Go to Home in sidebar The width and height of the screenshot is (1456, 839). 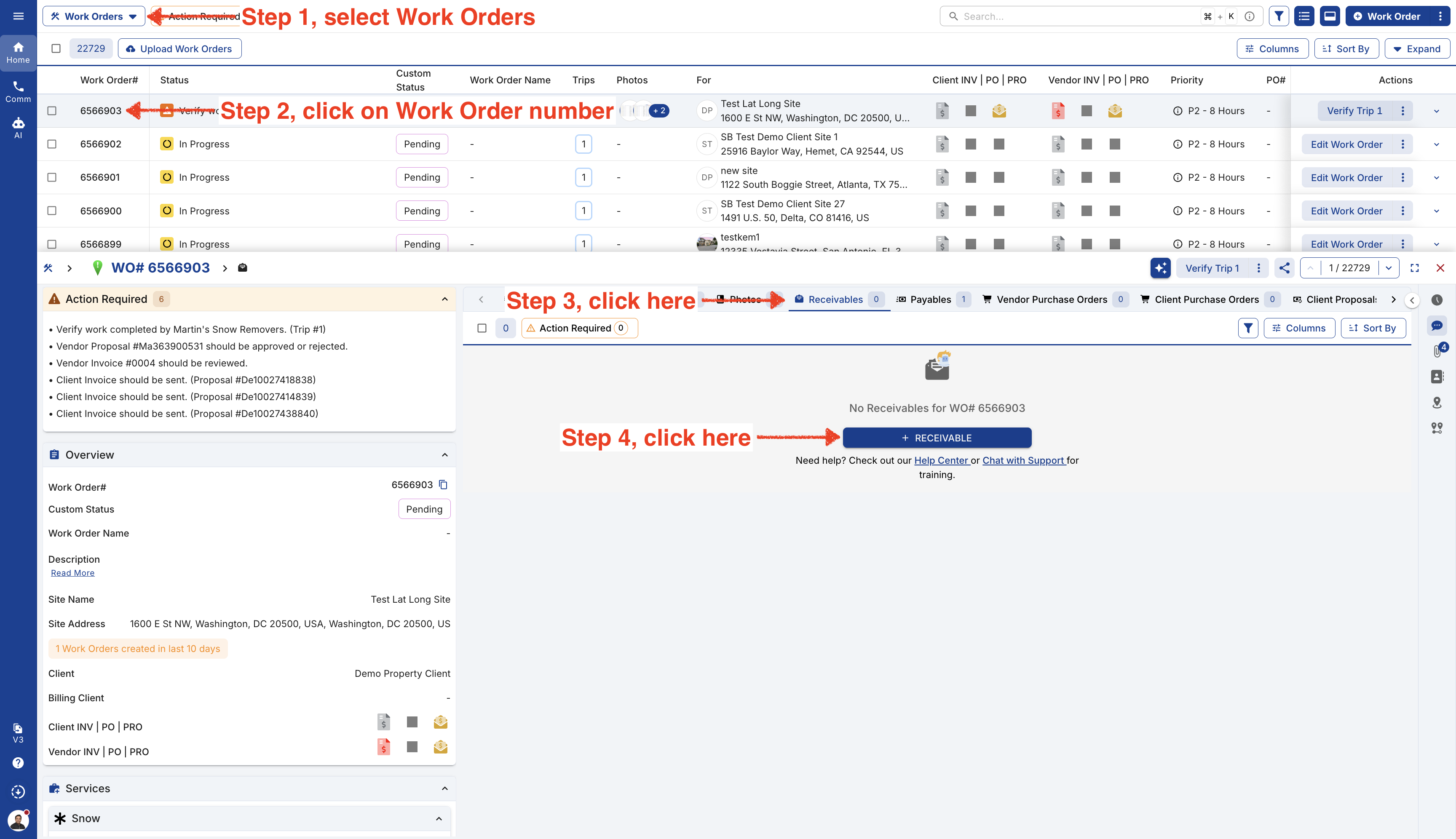click(x=18, y=52)
